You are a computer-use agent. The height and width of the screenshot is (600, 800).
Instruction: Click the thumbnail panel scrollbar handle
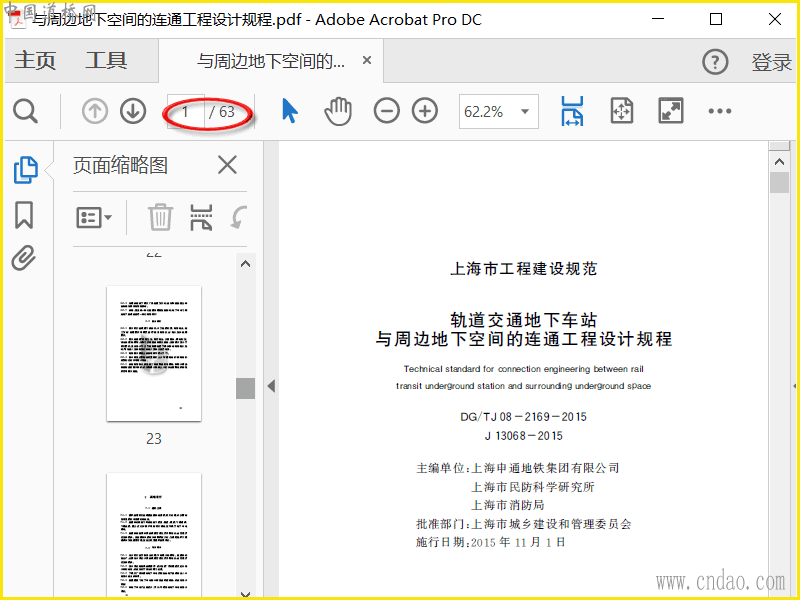coord(245,388)
